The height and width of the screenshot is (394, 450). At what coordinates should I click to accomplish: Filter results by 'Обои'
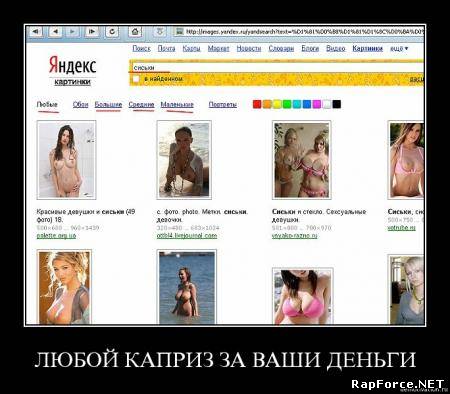point(80,105)
